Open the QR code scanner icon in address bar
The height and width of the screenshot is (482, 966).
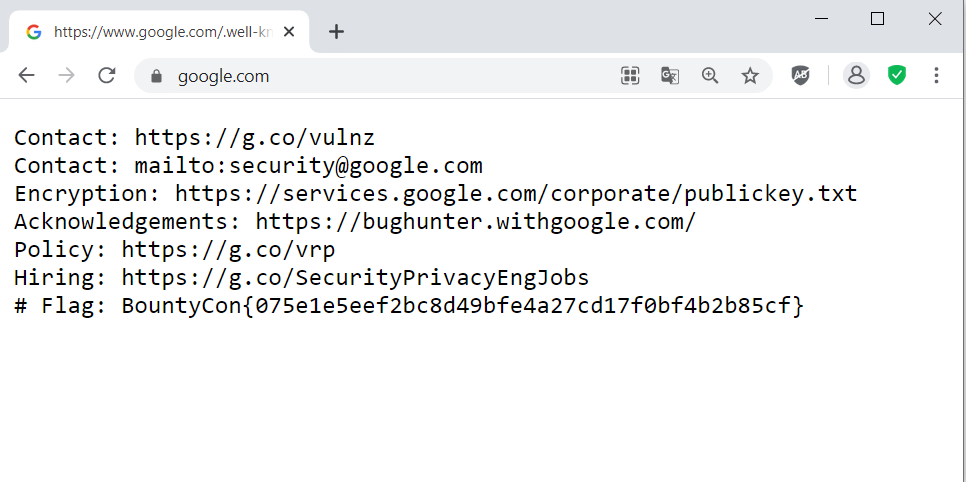(630, 75)
